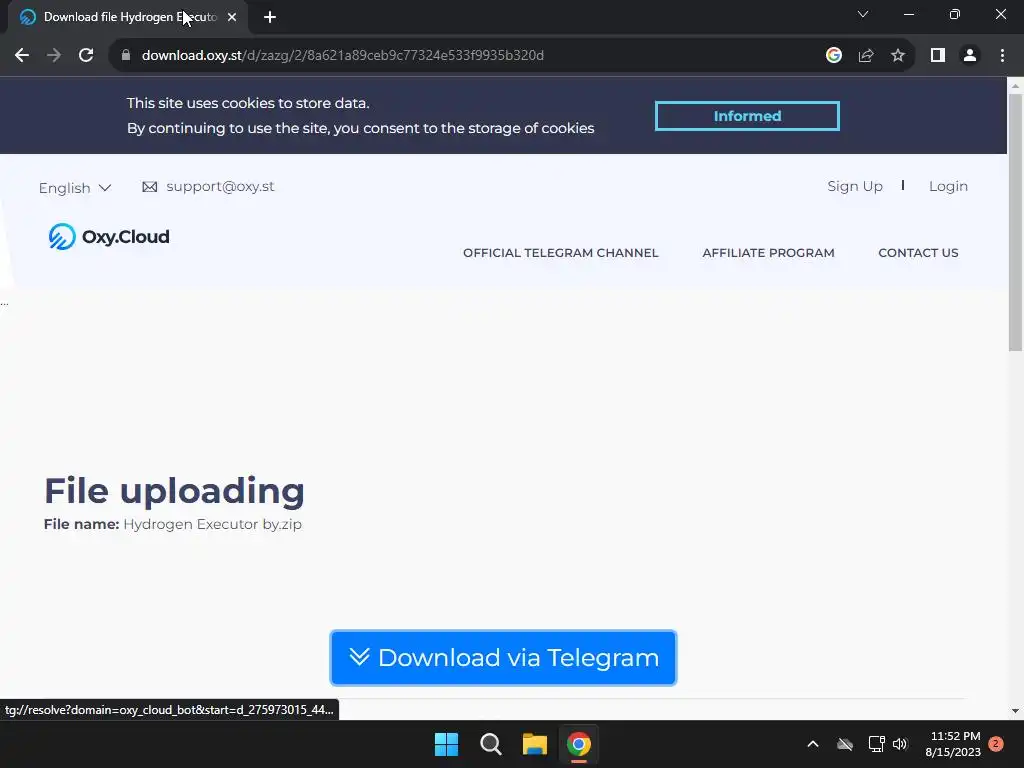Click the Oxy.Cloud logo
This screenshot has width=1024, height=768.
(x=108, y=236)
